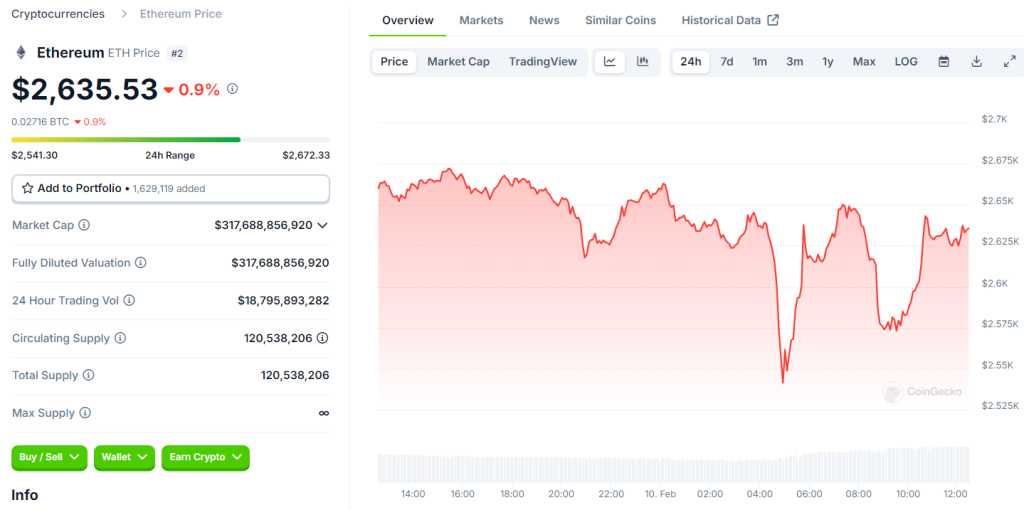This screenshot has width=1024, height=510.
Task: Select the Price chart toggle
Action: coord(394,61)
